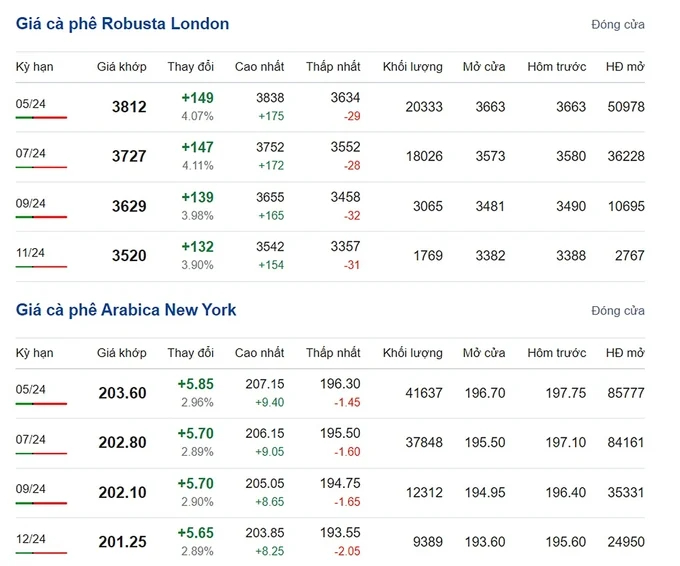Click the open interest value 2767
680x566 pixels.
[630, 255]
